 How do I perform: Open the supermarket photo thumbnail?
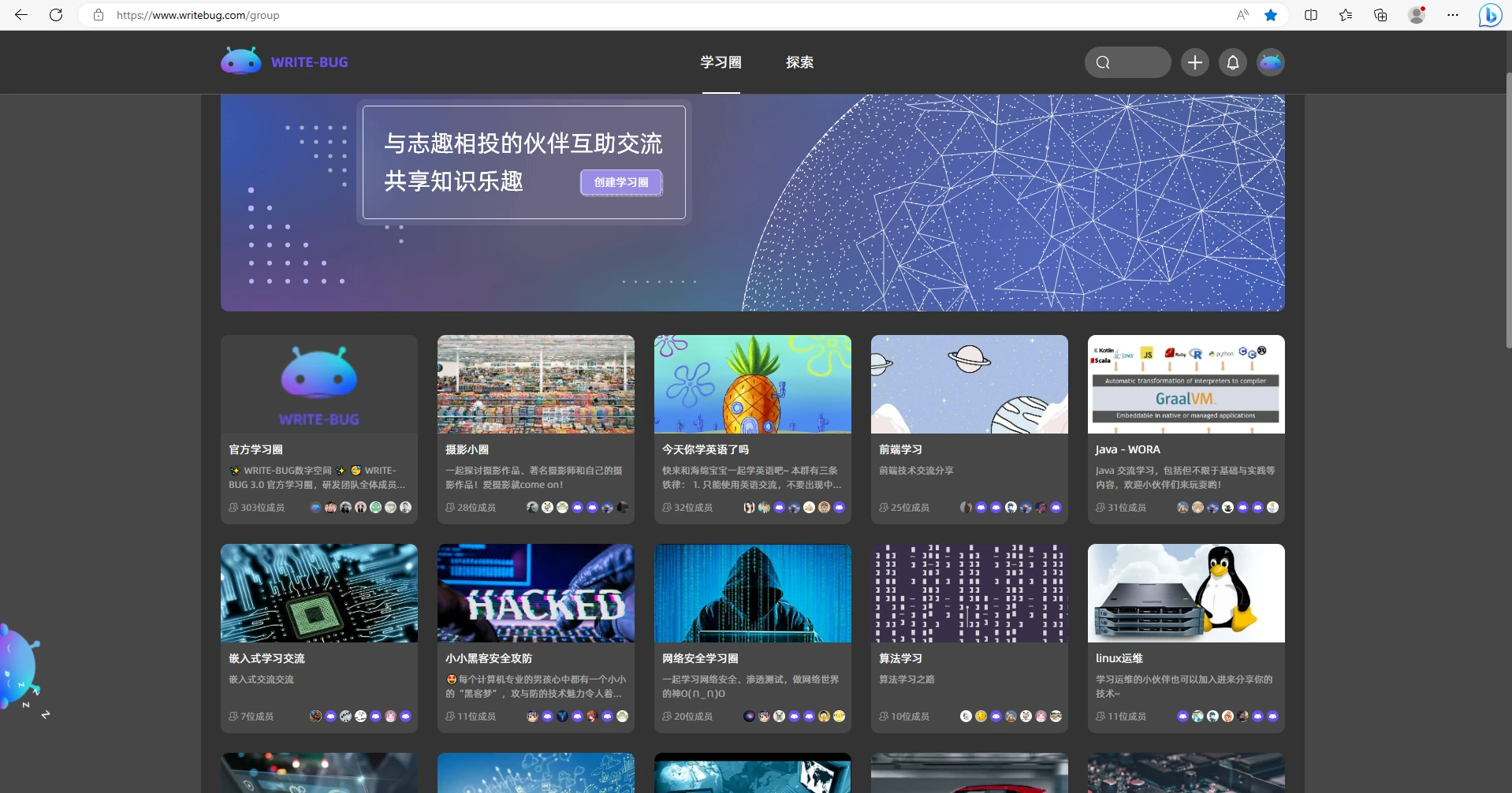[x=536, y=384]
